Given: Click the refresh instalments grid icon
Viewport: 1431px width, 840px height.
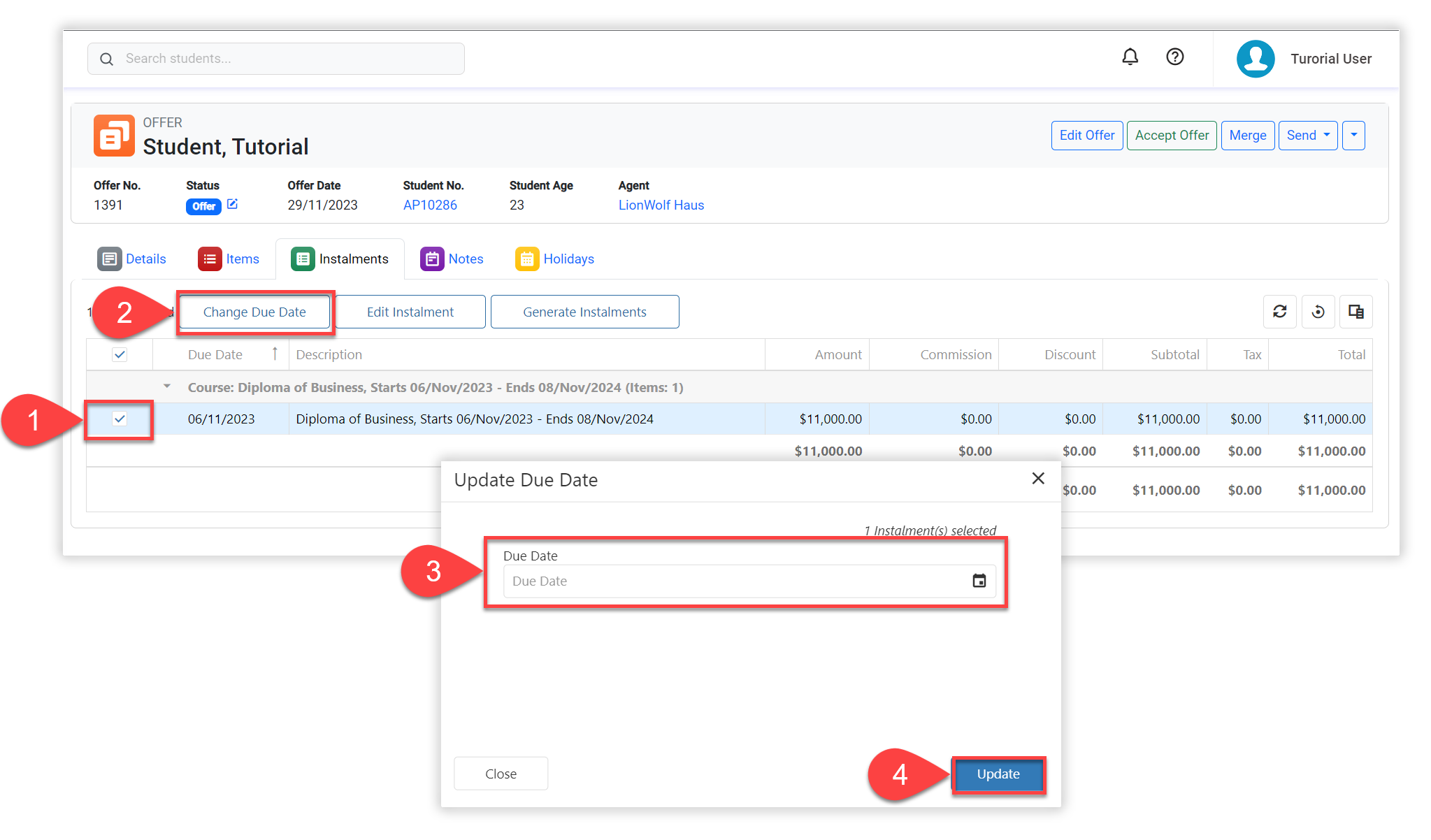Looking at the screenshot, I should point(1279,312).
